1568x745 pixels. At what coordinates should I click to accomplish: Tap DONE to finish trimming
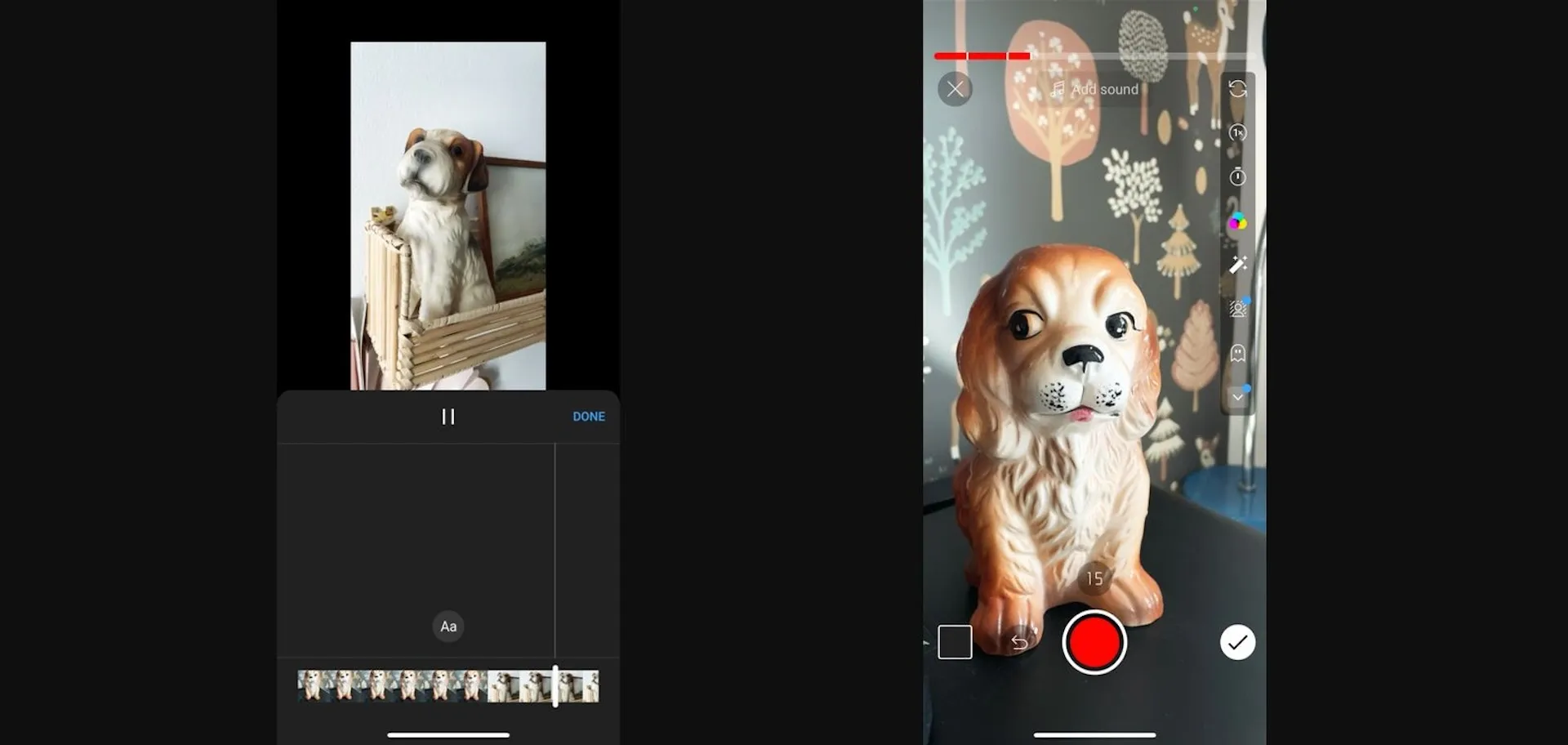click(x=588, y=417)
